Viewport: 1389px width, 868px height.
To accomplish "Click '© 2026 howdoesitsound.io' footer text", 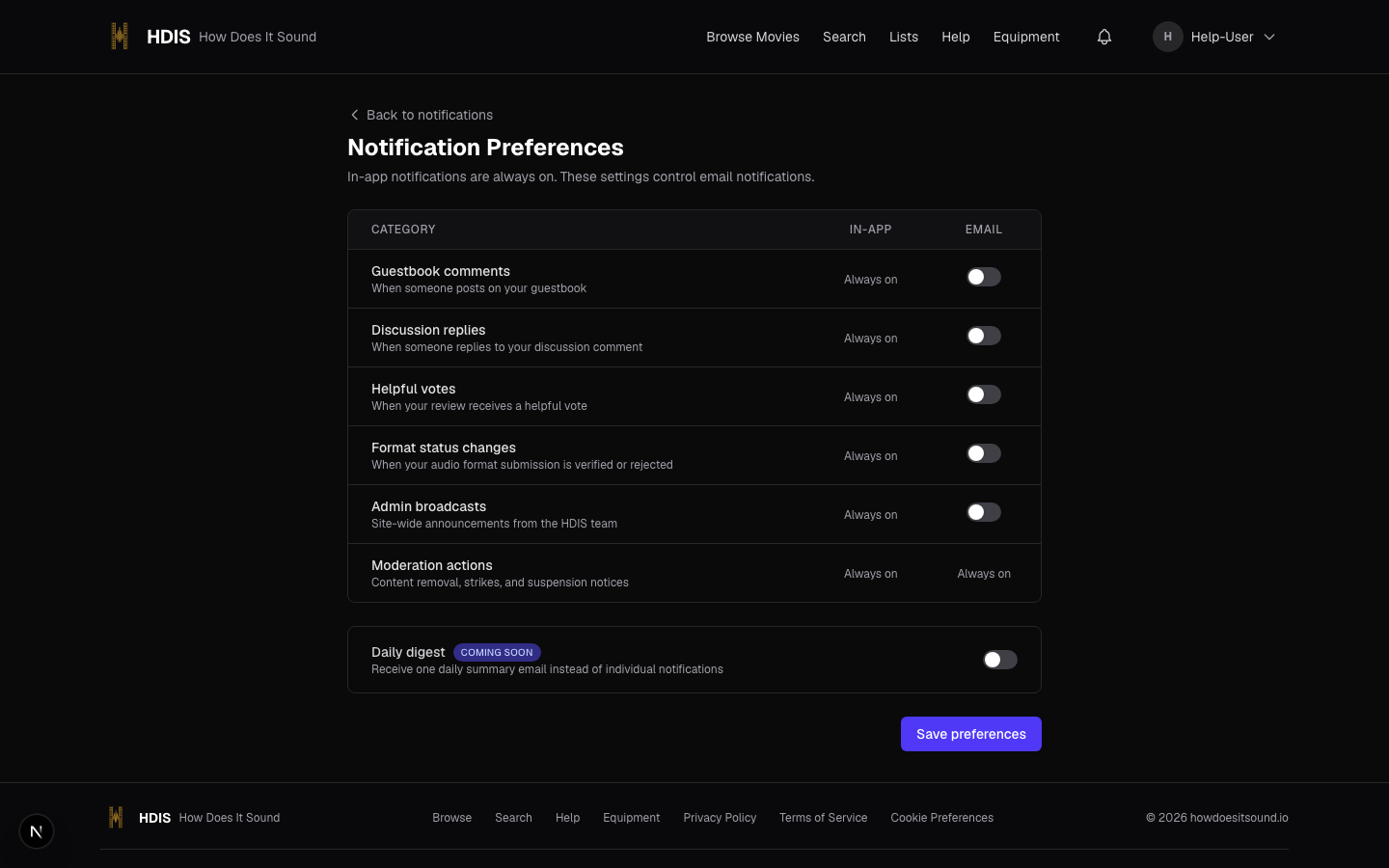I will [1217, 818].
